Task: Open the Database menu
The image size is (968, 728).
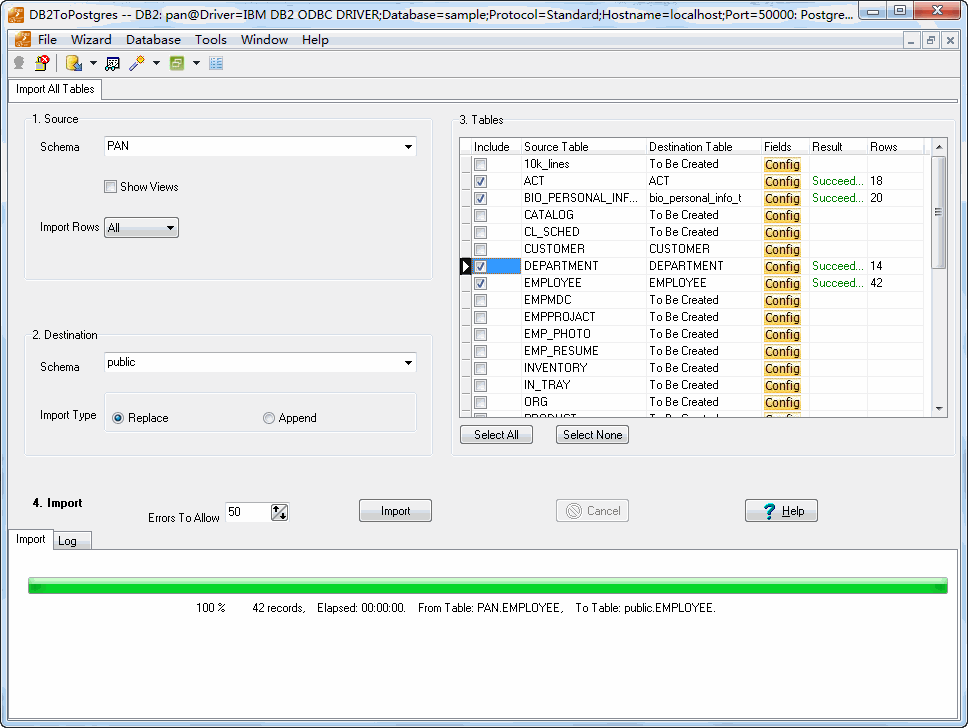Action: coord(154,40)
